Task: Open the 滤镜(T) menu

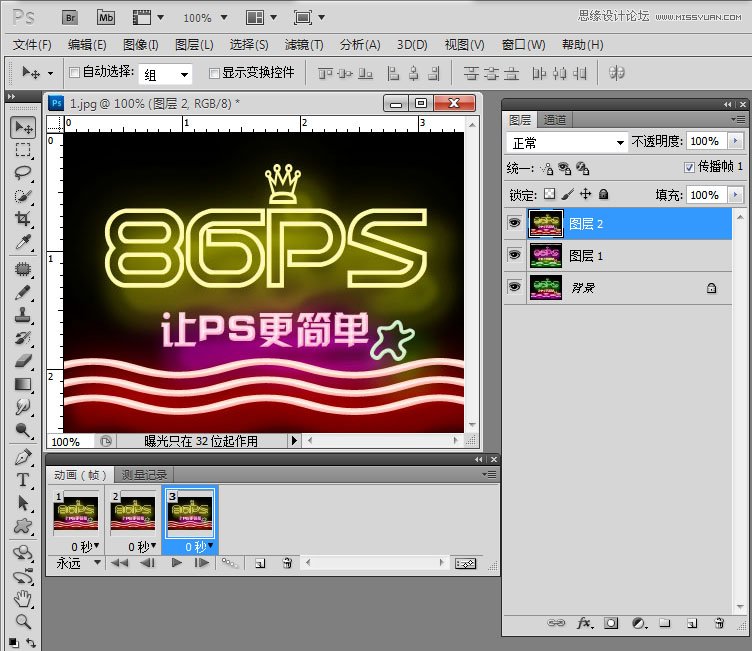Action: pyautogui.click(x=304, y=45)
